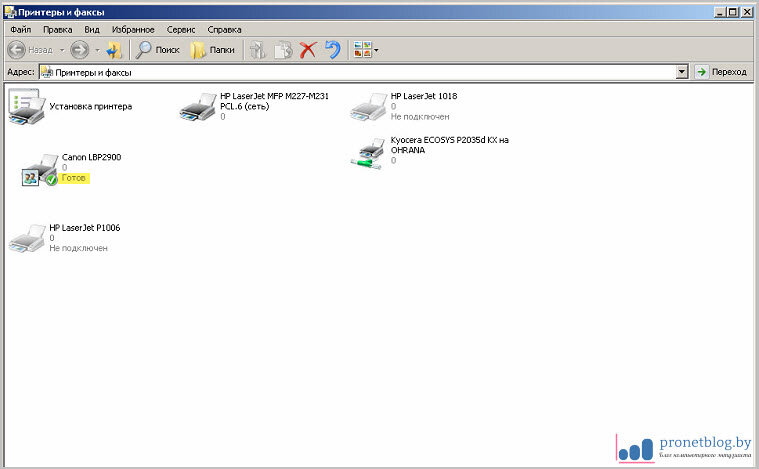
Task: Open the Файл menu
Action: point(21,30)
